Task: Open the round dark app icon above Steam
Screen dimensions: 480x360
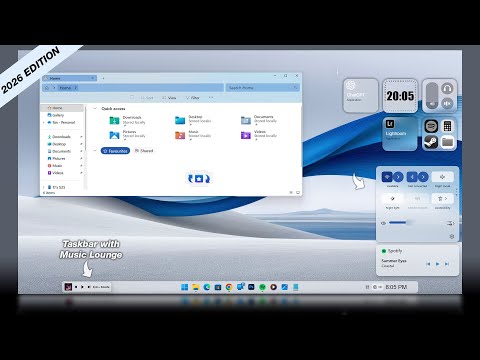Action: point(431,126)
